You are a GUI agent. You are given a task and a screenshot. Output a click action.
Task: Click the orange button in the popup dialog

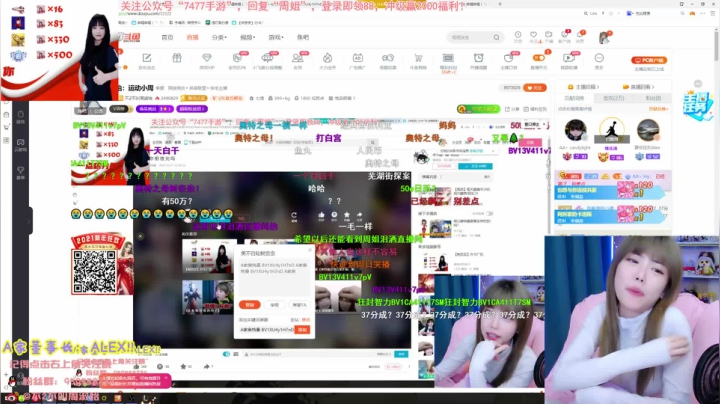(250, 305)
